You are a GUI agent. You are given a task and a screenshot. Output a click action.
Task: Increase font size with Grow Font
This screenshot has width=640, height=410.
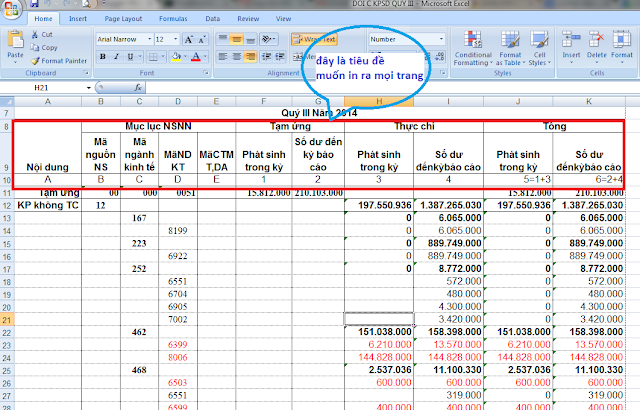pyautogui.click(x=188, y=40)
